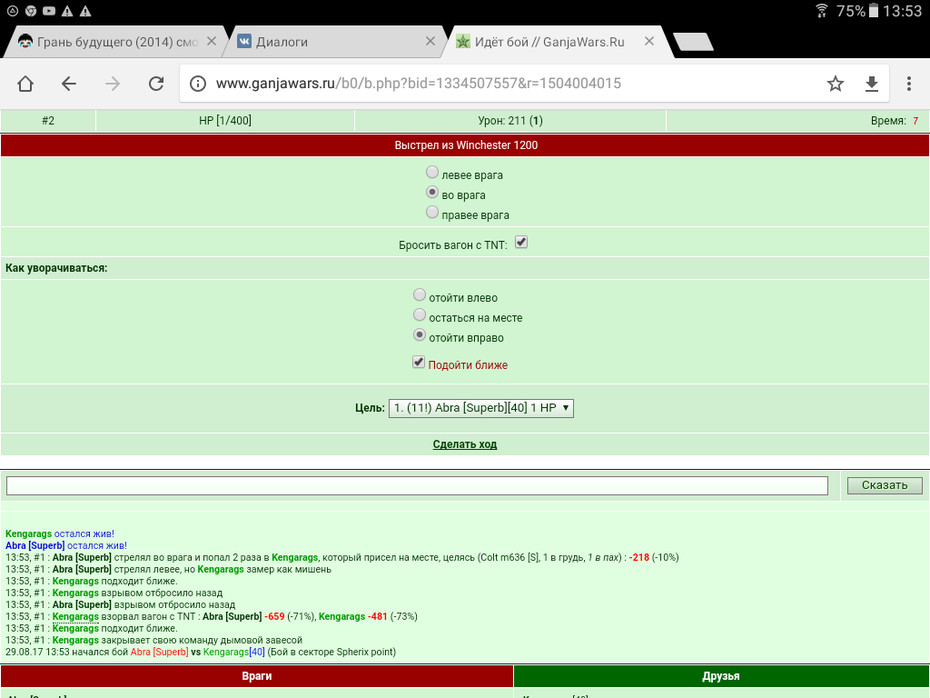Image resolution: width=930 pixels, height=698 pixels.
Task: Select dodge 'остаться на месте' option
Action: click(419, 315)
